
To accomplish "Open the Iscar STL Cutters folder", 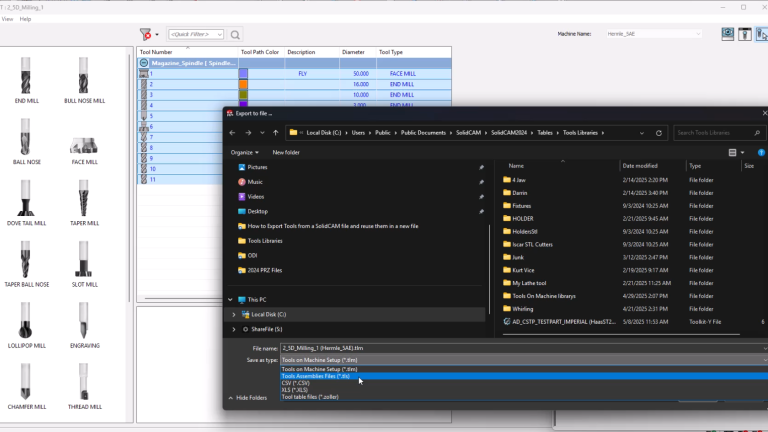I will pyautogui.click(x=532, y=244).
